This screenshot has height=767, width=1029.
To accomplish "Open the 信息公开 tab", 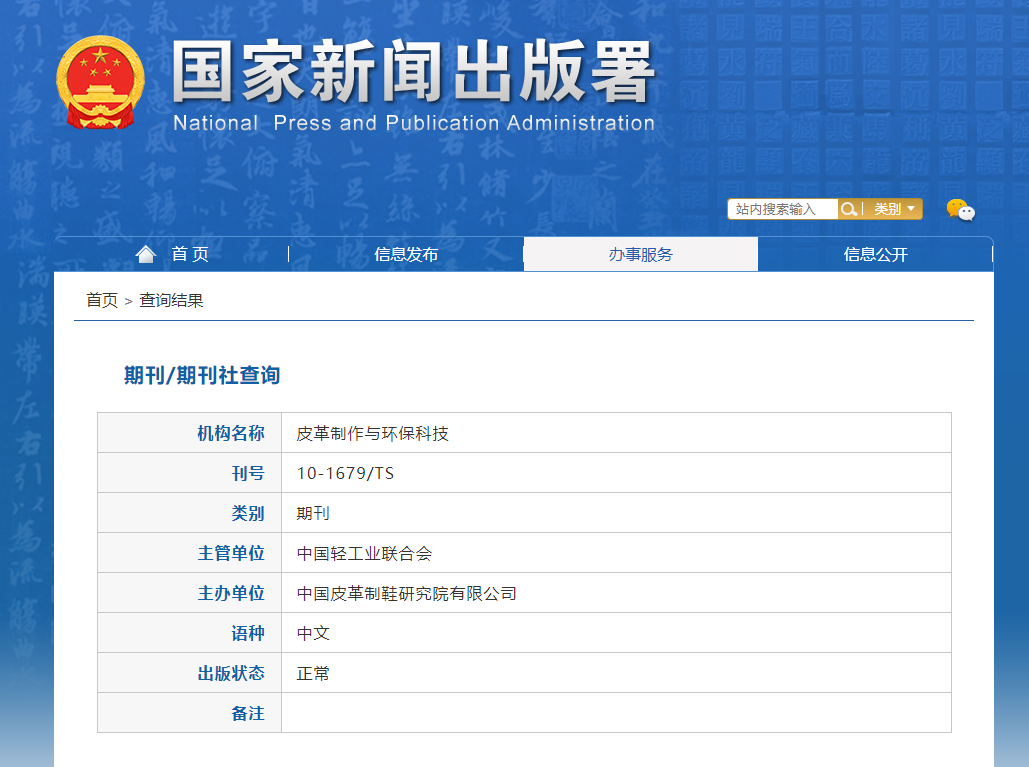I will (875, 255).
